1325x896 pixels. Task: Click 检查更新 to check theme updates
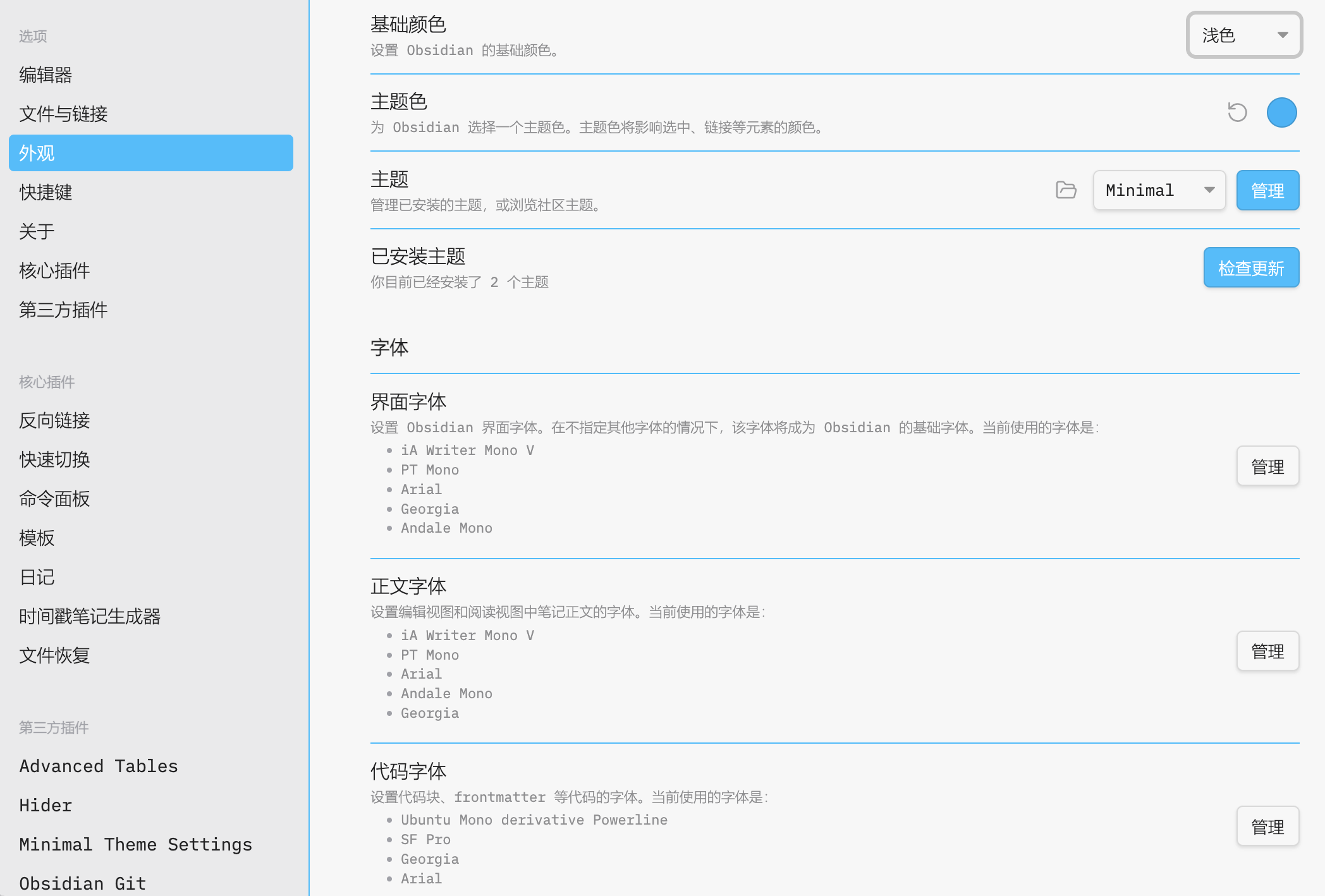click(1250, 268)
